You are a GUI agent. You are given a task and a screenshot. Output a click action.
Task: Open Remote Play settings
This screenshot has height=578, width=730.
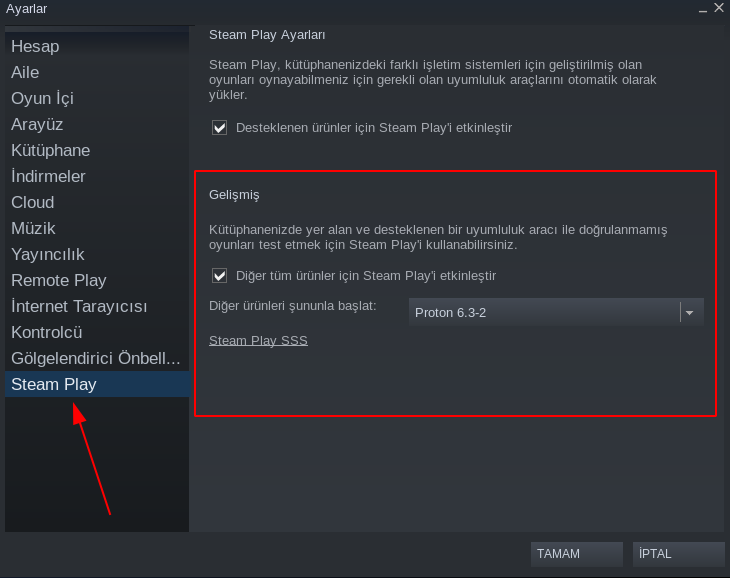59,281
